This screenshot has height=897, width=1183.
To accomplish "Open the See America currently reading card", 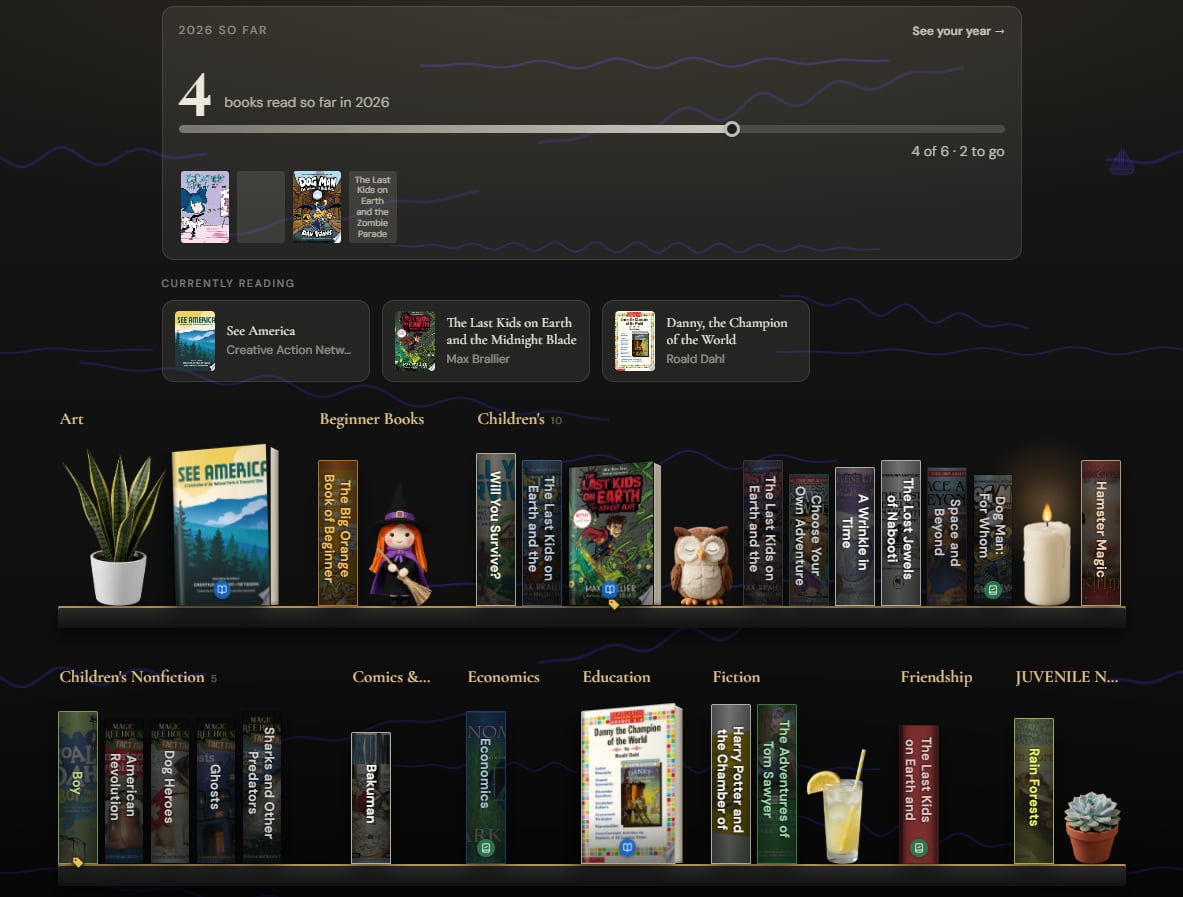I will 266,341.
